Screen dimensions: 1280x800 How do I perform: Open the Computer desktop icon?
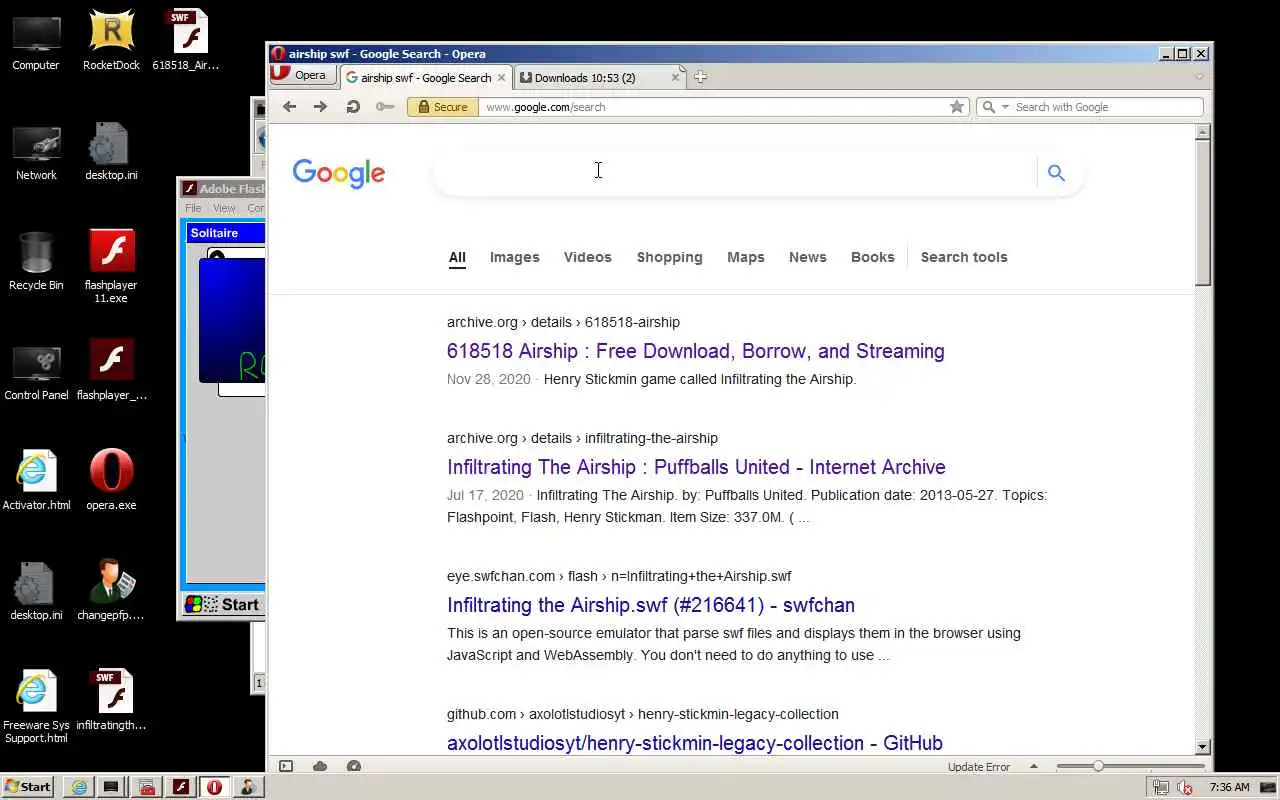coord(36,42)
